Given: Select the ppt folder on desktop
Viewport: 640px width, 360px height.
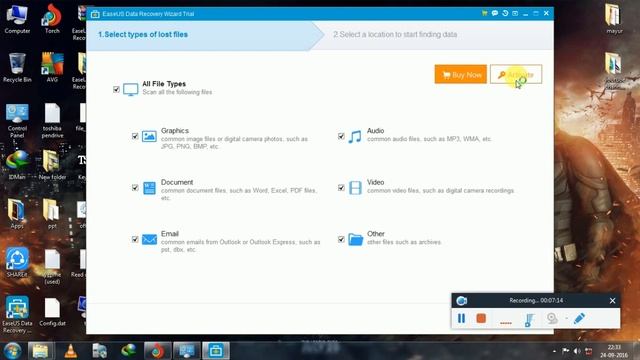Looking at the screenshot, I should point(52,214).
